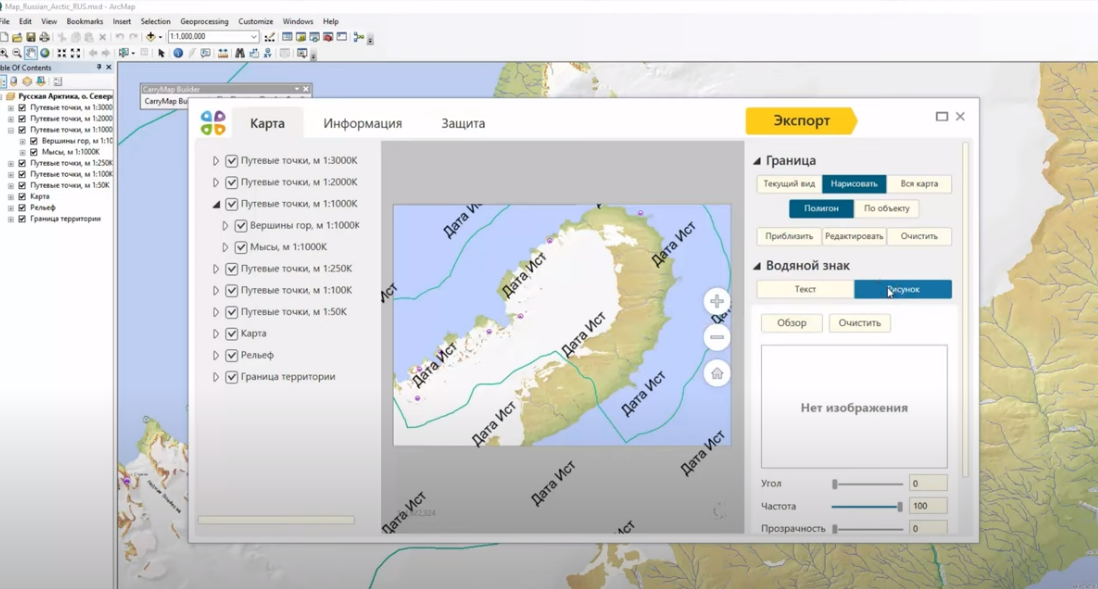Open the Find binoculars tool
The width and height of the screenshot is (1098, 589).
click(240, 53)
